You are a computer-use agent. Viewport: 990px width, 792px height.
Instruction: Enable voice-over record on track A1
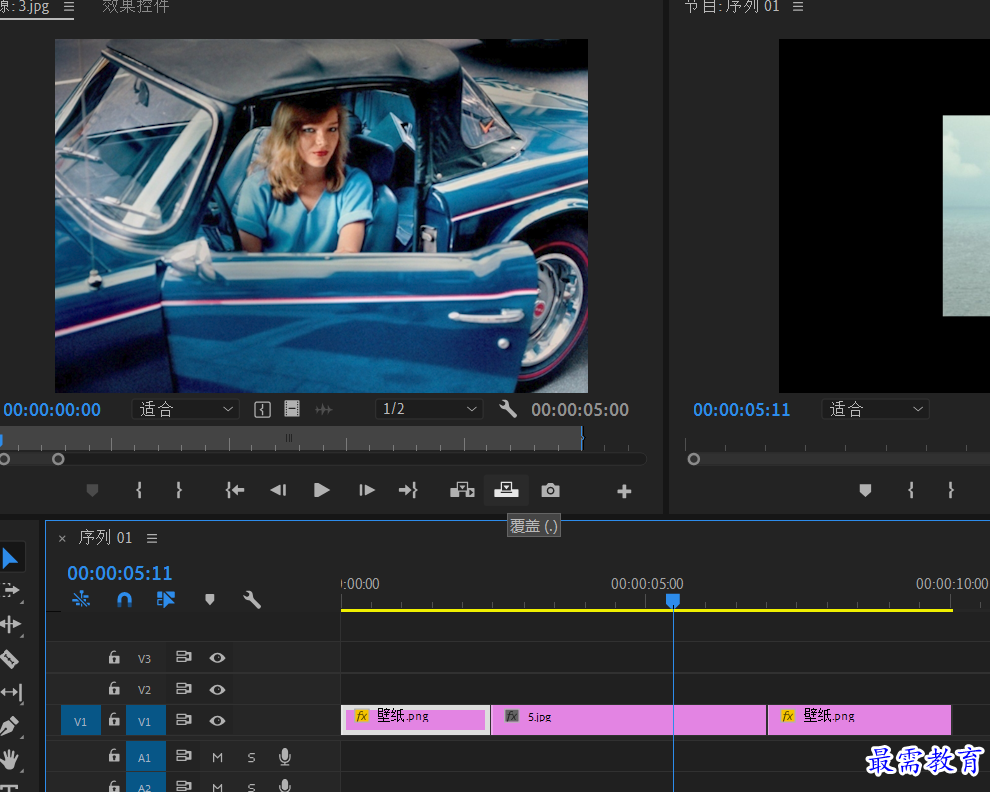tap(285, 757)
